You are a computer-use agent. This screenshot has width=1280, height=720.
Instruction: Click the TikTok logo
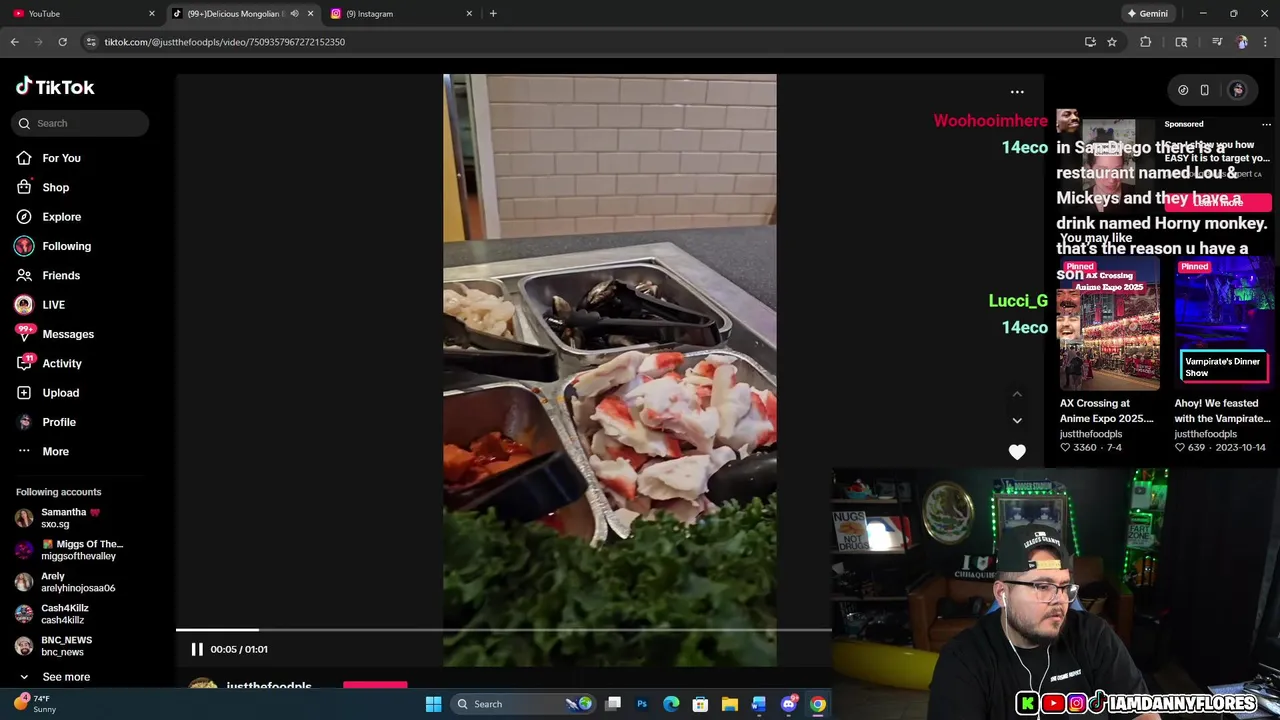55,87
